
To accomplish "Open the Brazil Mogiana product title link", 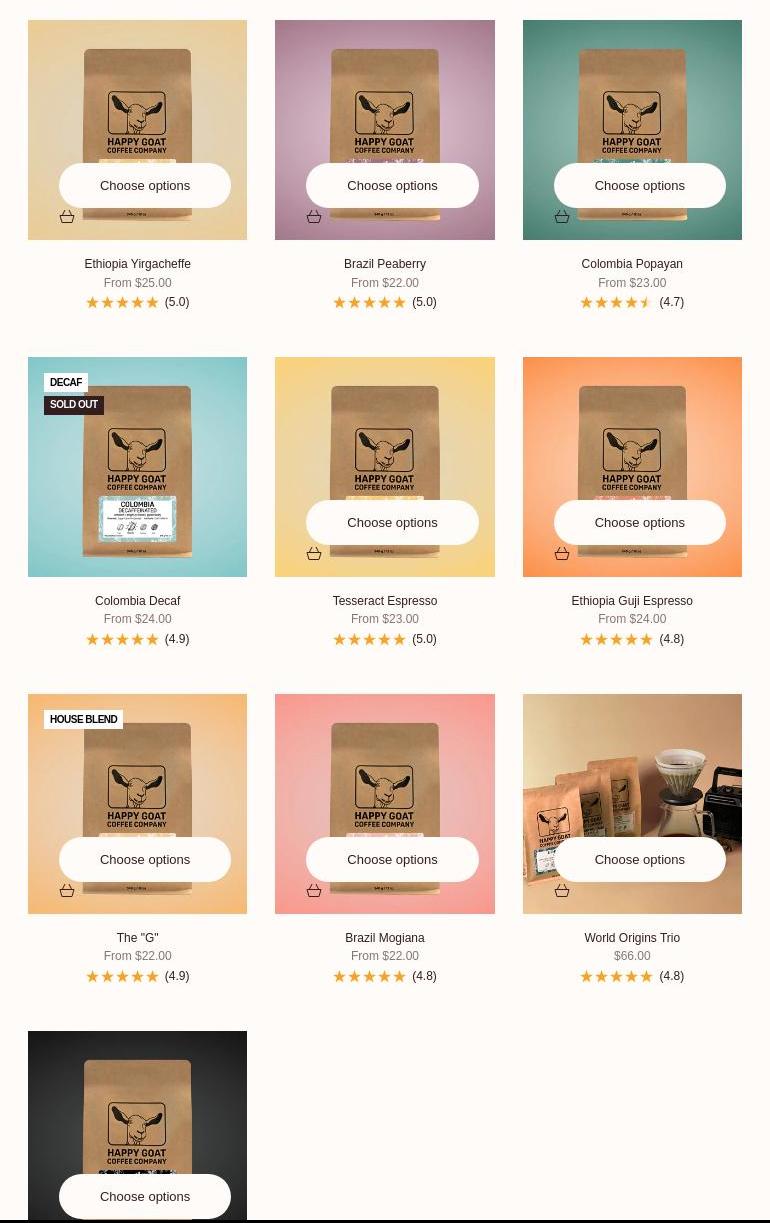I will coord(385,938).
